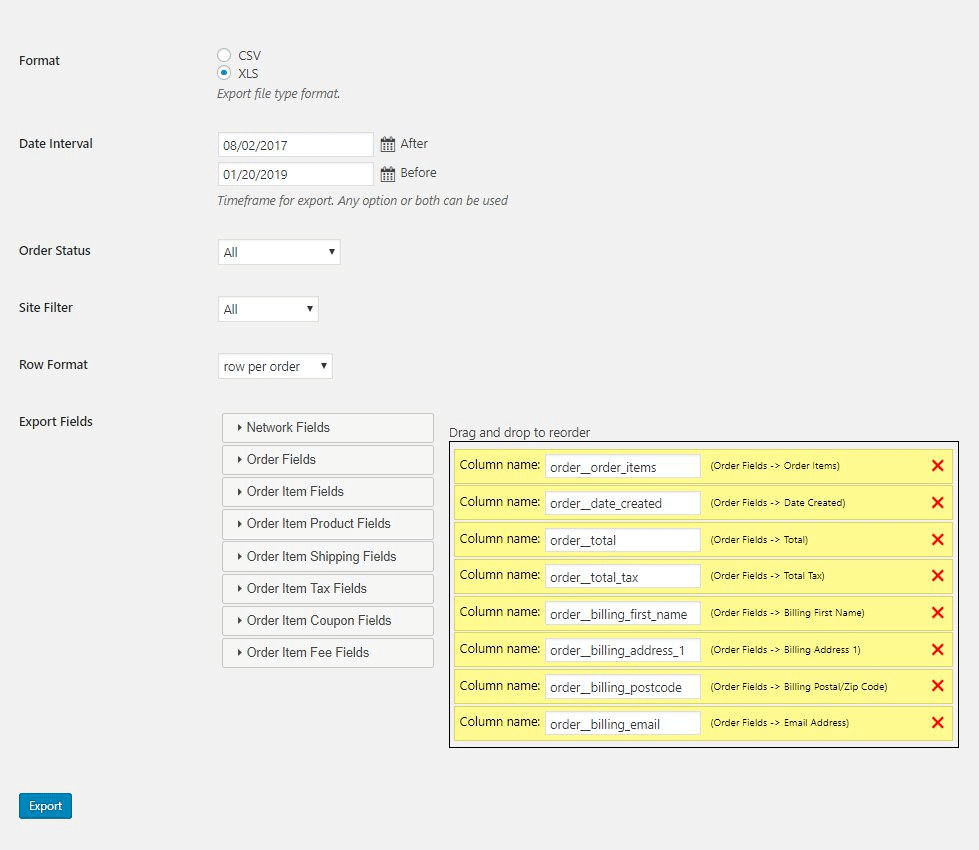Remove the order__total_tax export field
The height and width of the screenshot is (850, 979).
pyautogui.click(x=937, y=575)
